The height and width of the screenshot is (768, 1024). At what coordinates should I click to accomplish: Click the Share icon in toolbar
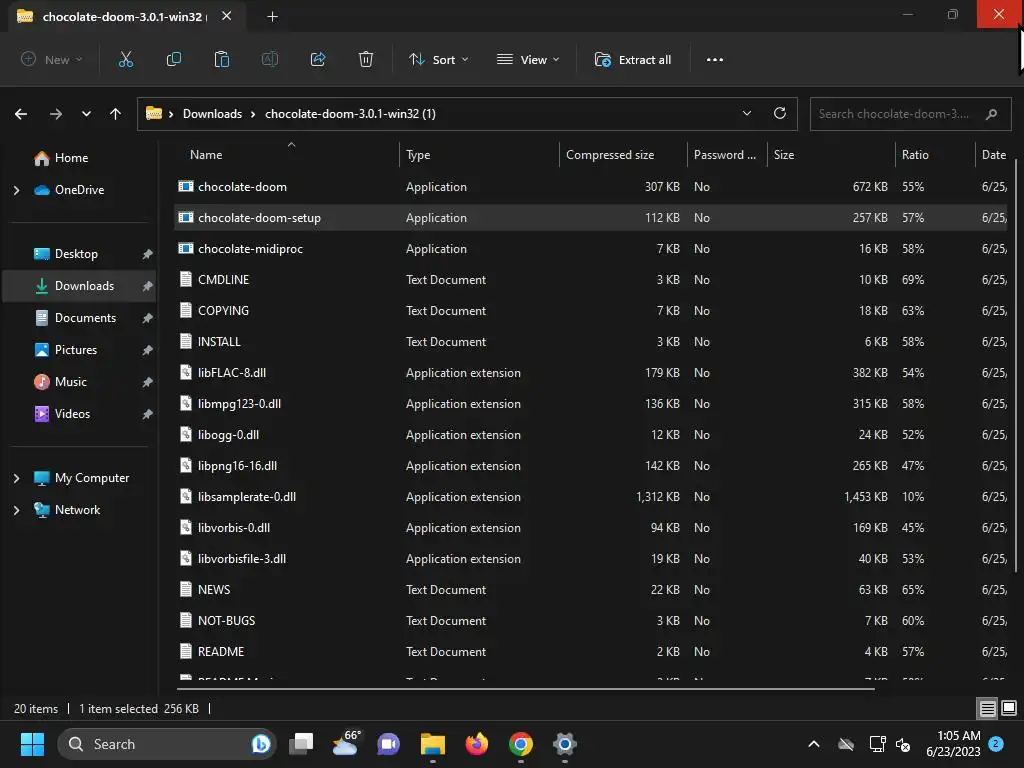tap(318, 59)
